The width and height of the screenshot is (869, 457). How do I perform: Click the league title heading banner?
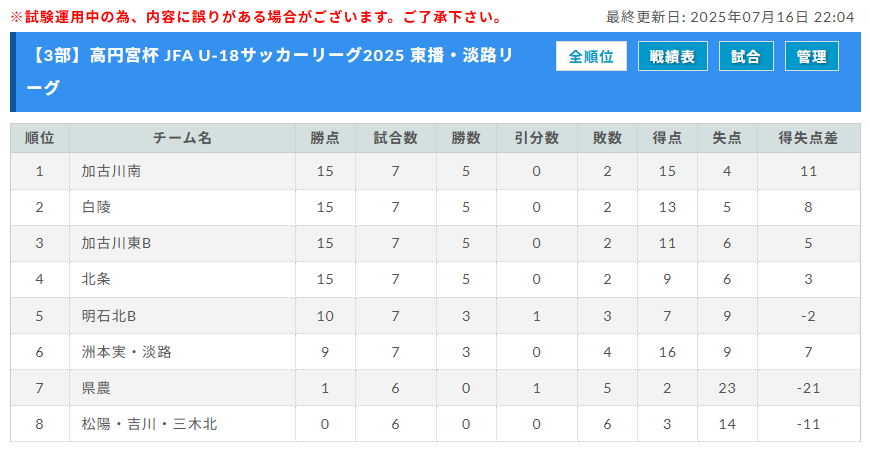tap(270, 71)
